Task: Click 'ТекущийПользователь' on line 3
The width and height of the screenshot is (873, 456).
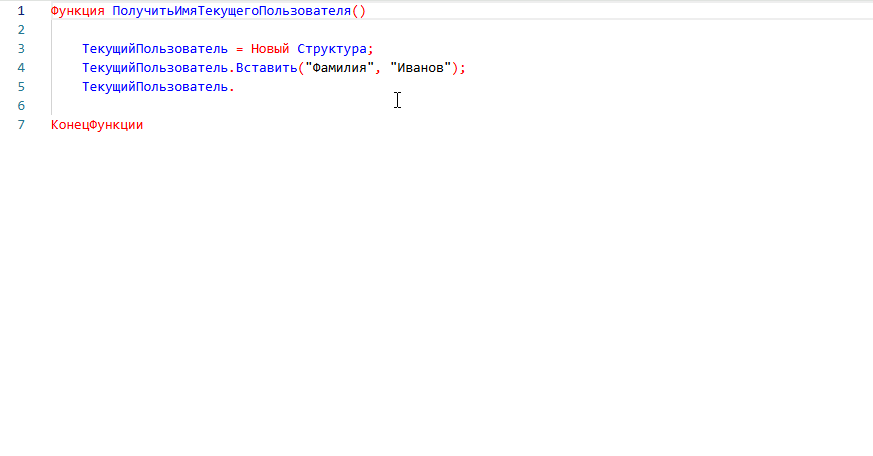Action: [155, 49]
